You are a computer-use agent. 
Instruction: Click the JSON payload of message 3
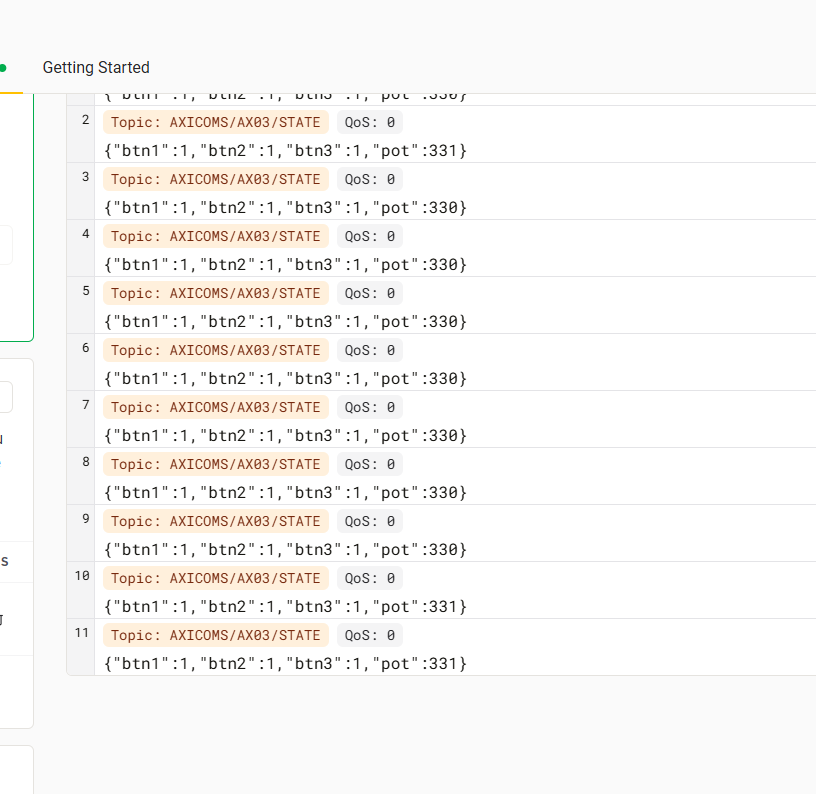tap(285, 207)
